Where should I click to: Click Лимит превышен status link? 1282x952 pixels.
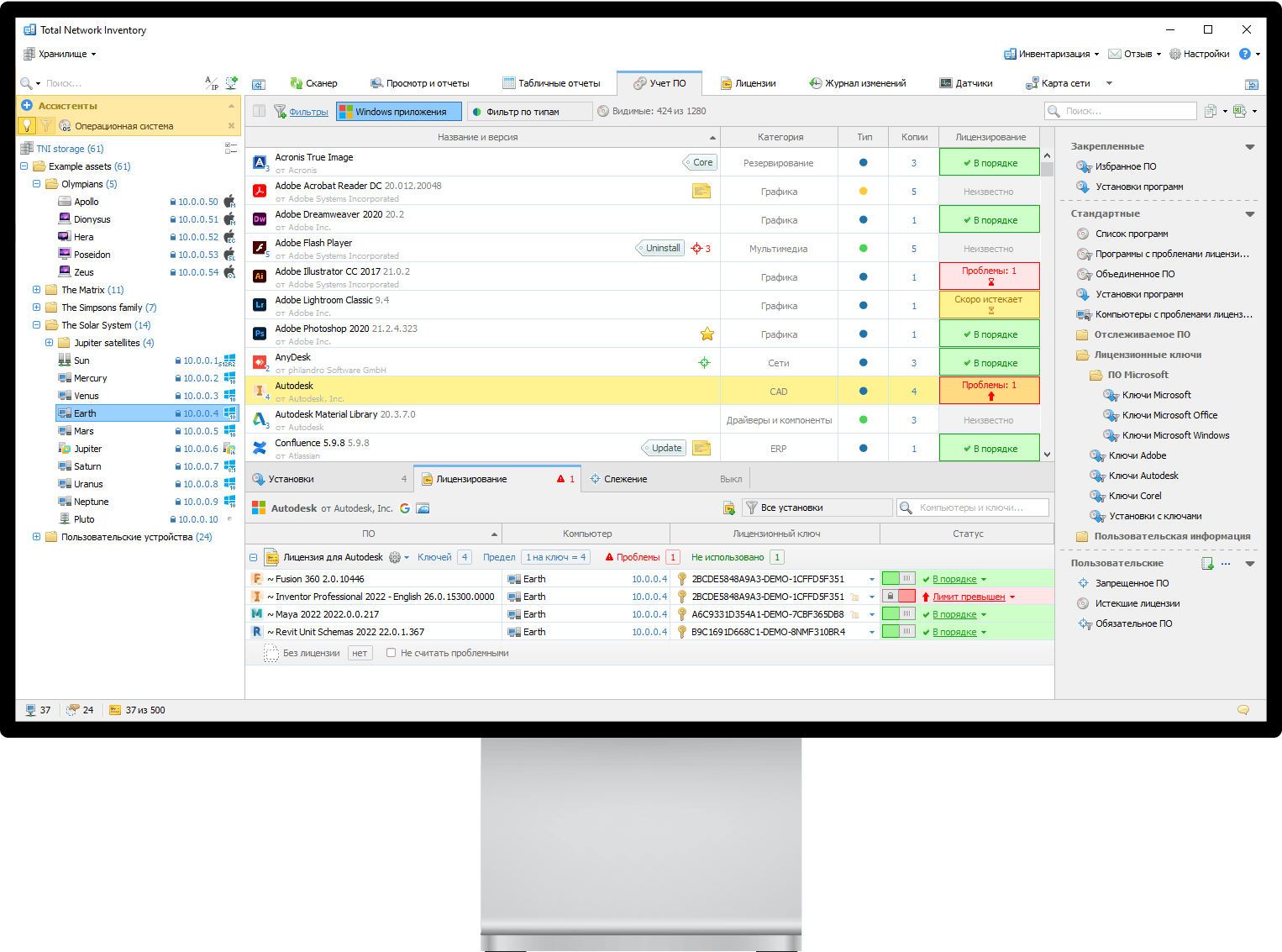coord(969,597)
